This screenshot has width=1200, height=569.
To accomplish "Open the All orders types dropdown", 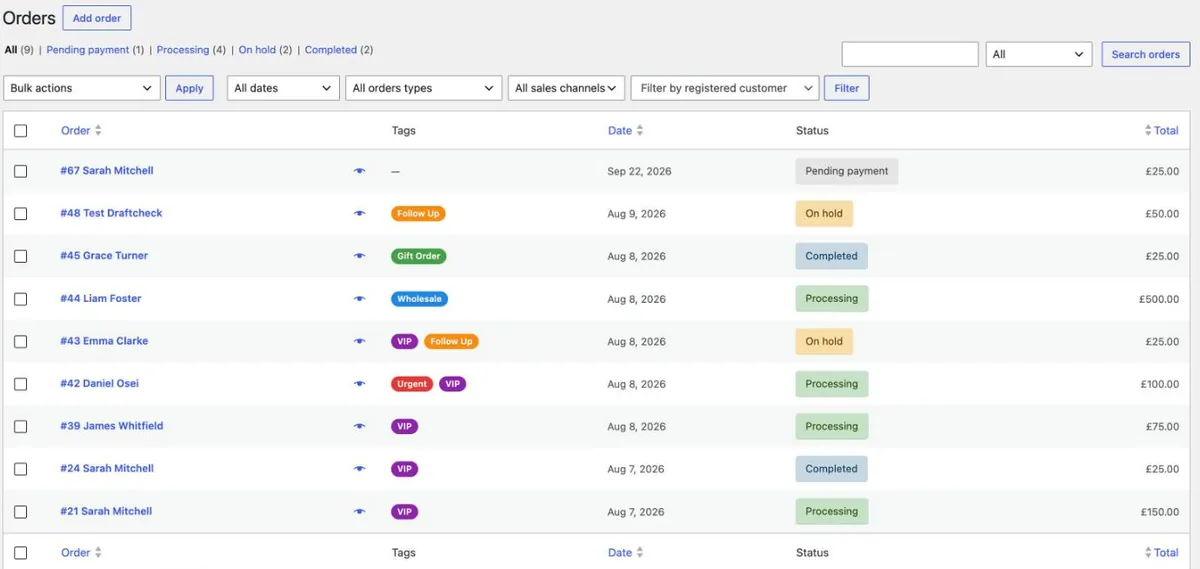I will coord(424,88).
